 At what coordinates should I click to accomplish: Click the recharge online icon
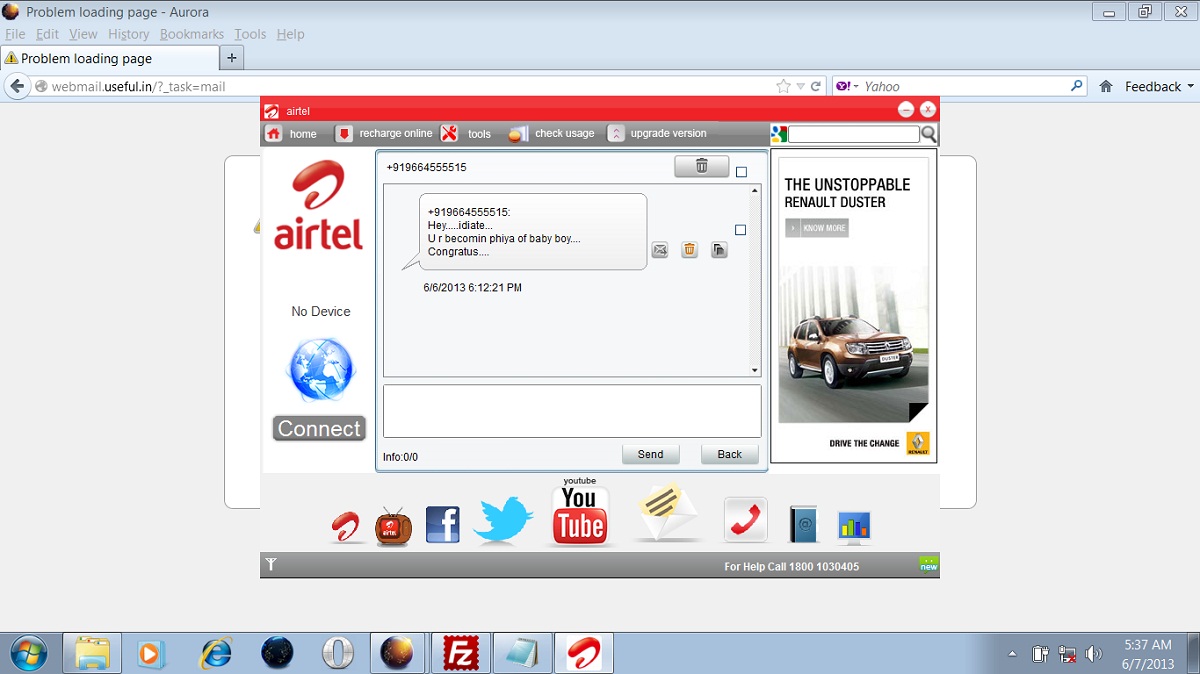(344, 134)
